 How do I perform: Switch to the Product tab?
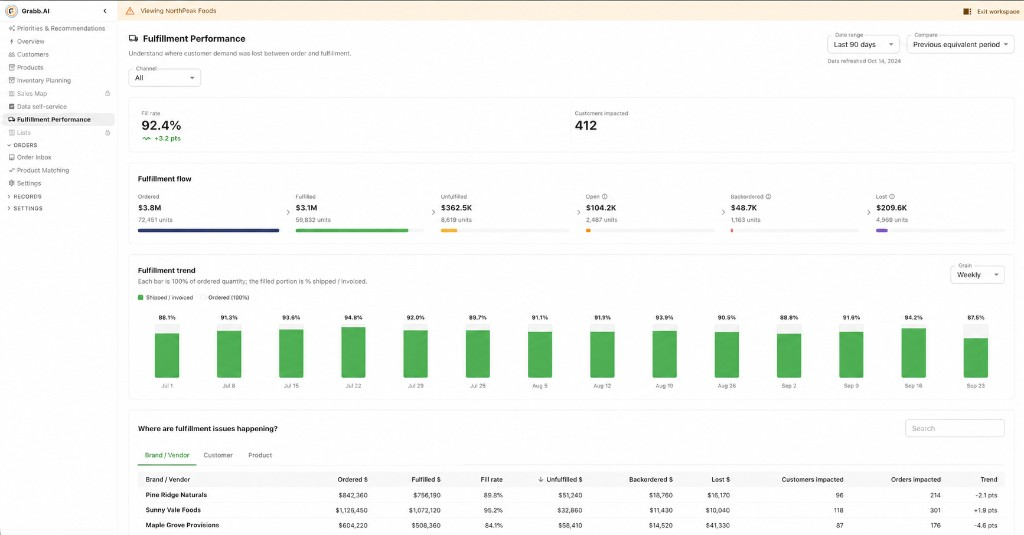pyautogui.click(x=260, y=455)
